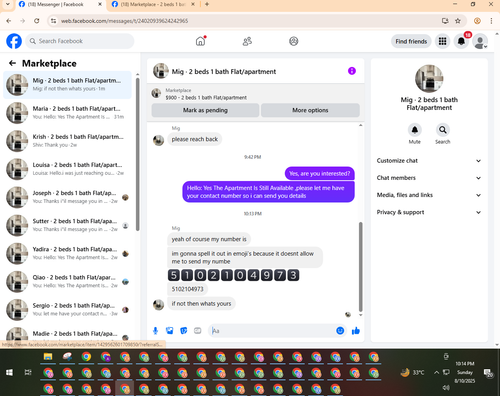Viewport: 500px width, 396px height.
Task: Open the selected Mig conversation row
Action: click(x=68, y=85)
